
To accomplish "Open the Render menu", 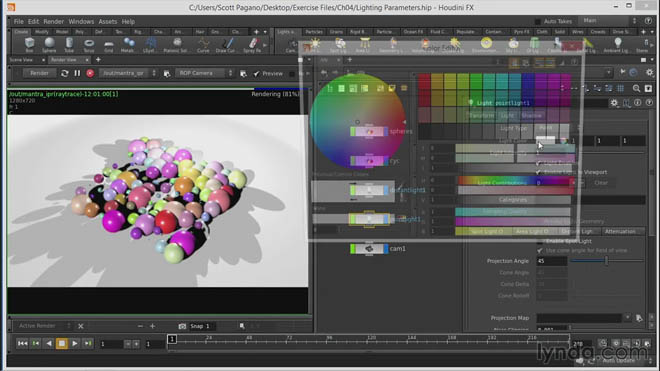I will [x=53, y=21].
